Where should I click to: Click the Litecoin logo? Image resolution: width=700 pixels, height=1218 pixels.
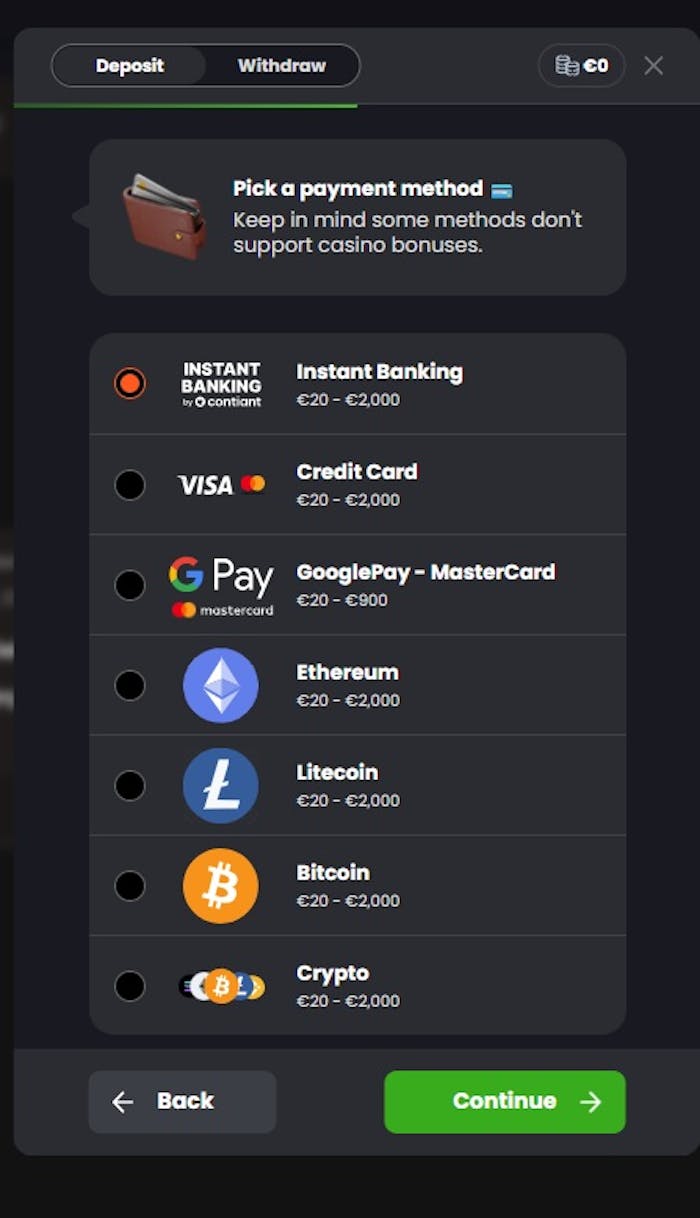(220, 785)
